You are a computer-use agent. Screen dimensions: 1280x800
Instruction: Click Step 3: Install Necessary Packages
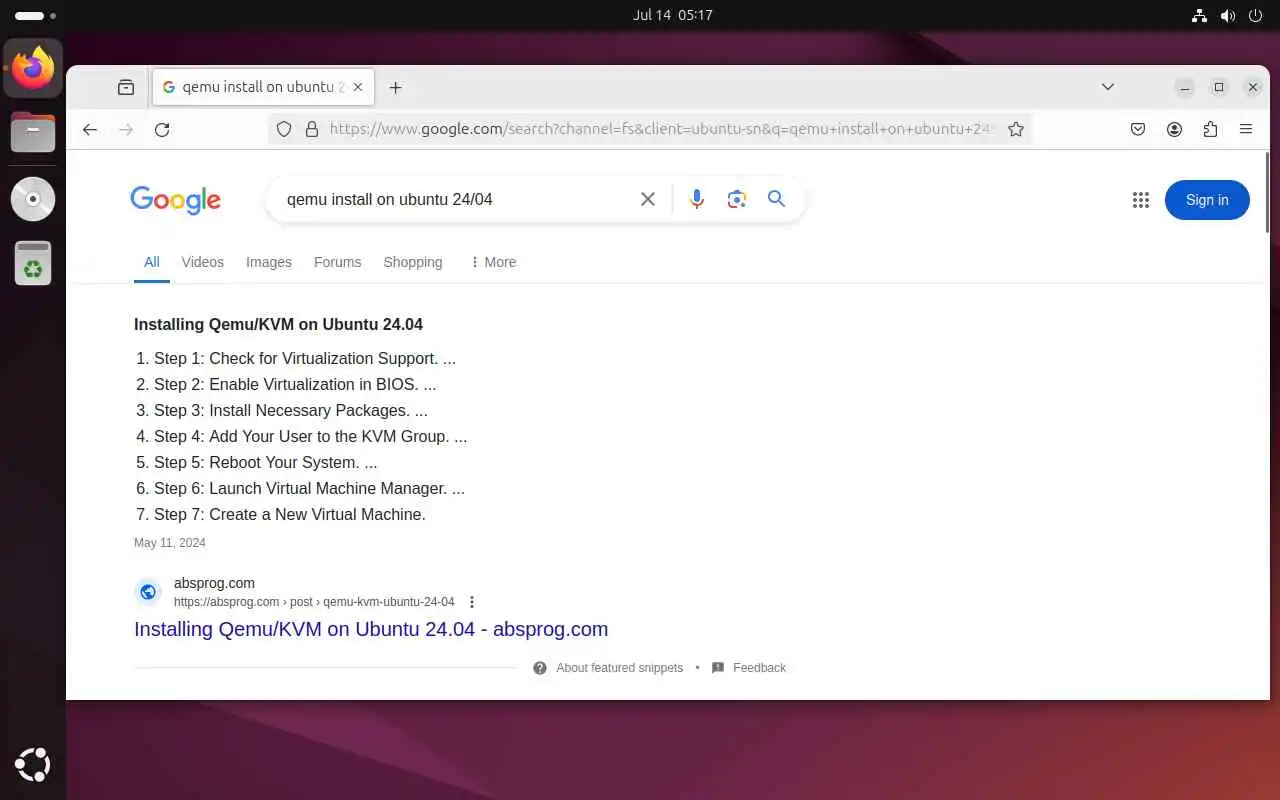click(291, 410)
